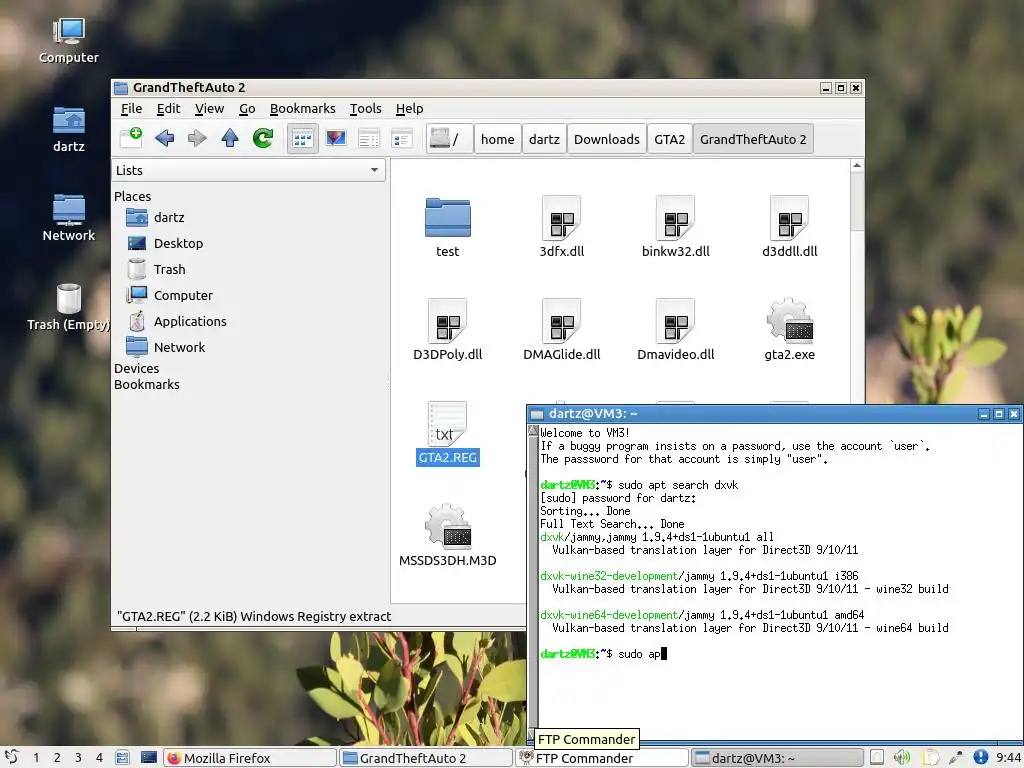Go forward with the right arrow icon
The height and width of the screenshot is (768, 1024).
tap(197, 138)
